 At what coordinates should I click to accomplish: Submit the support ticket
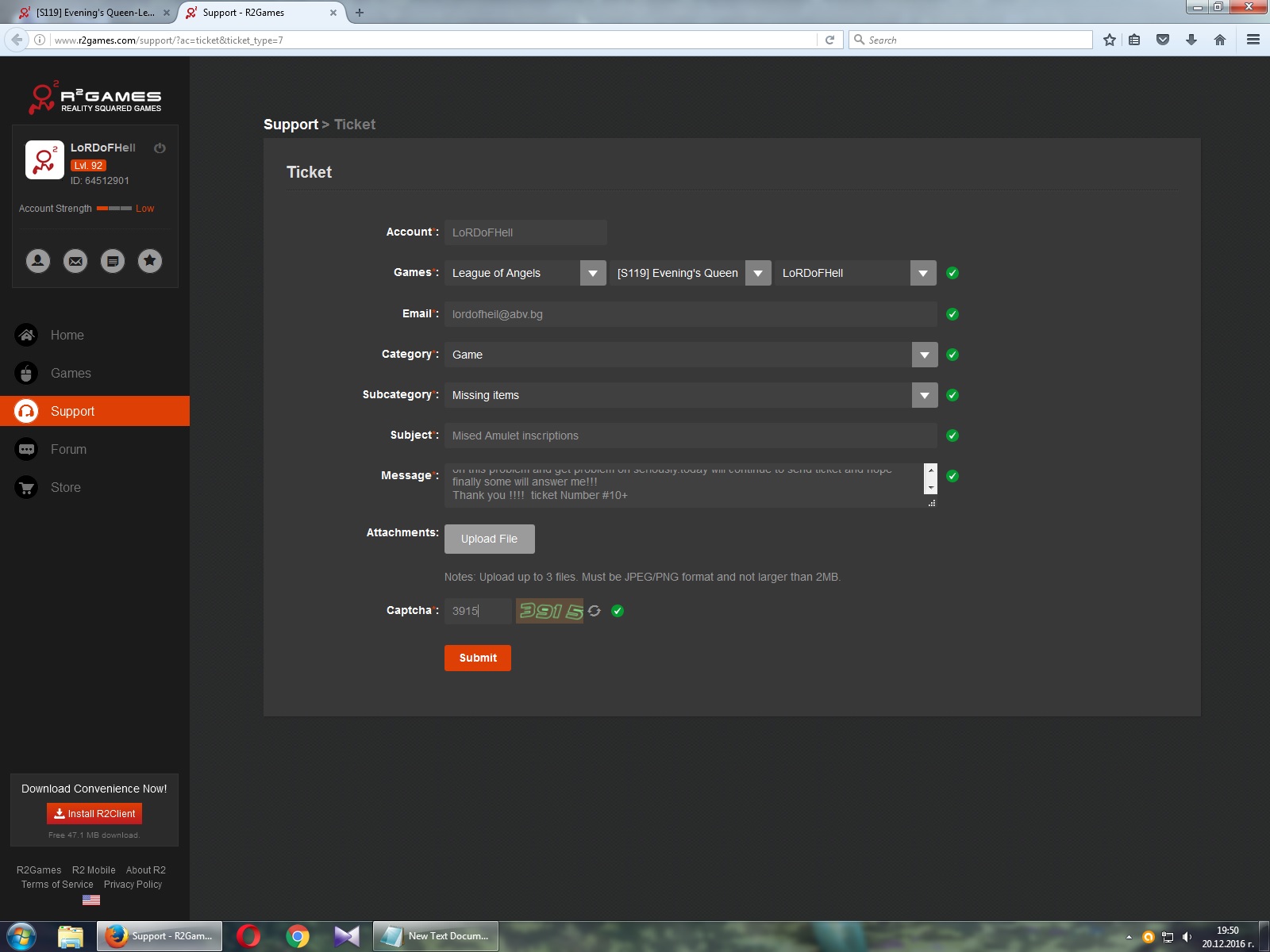(477, 658)
